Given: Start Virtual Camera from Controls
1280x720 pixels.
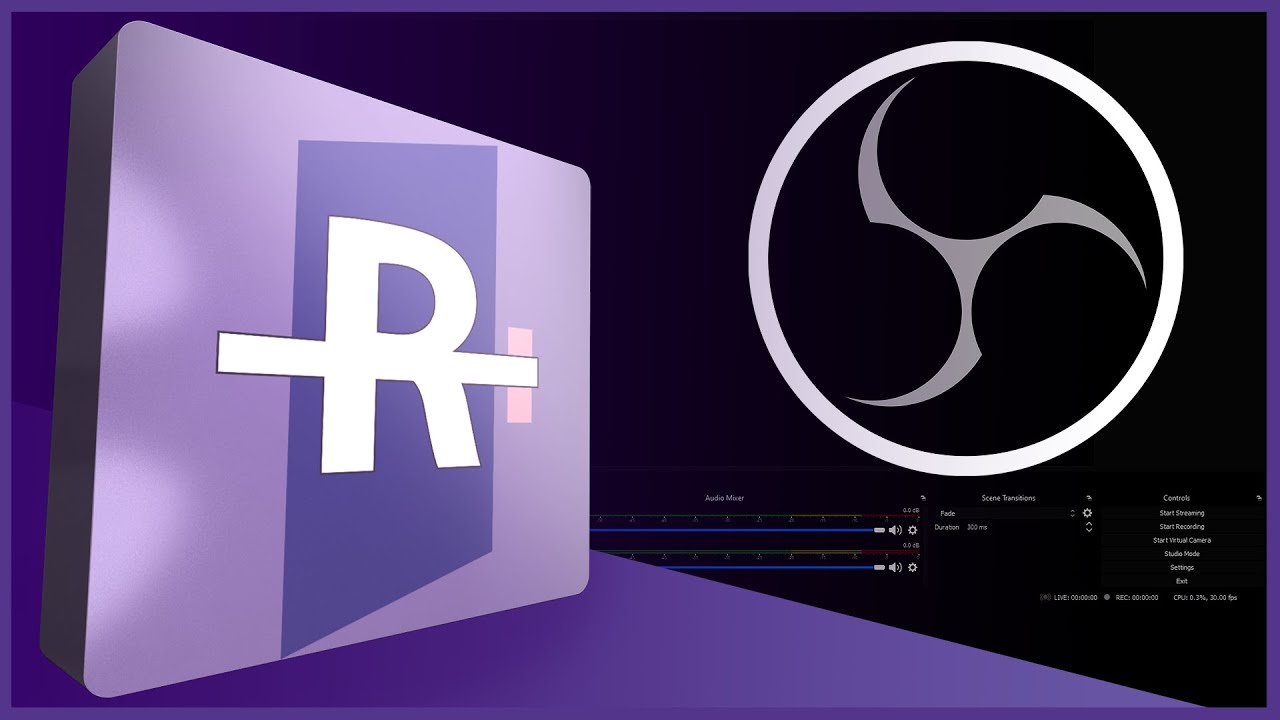Looking at the screenshot, I should click(x=1182, y=540).
